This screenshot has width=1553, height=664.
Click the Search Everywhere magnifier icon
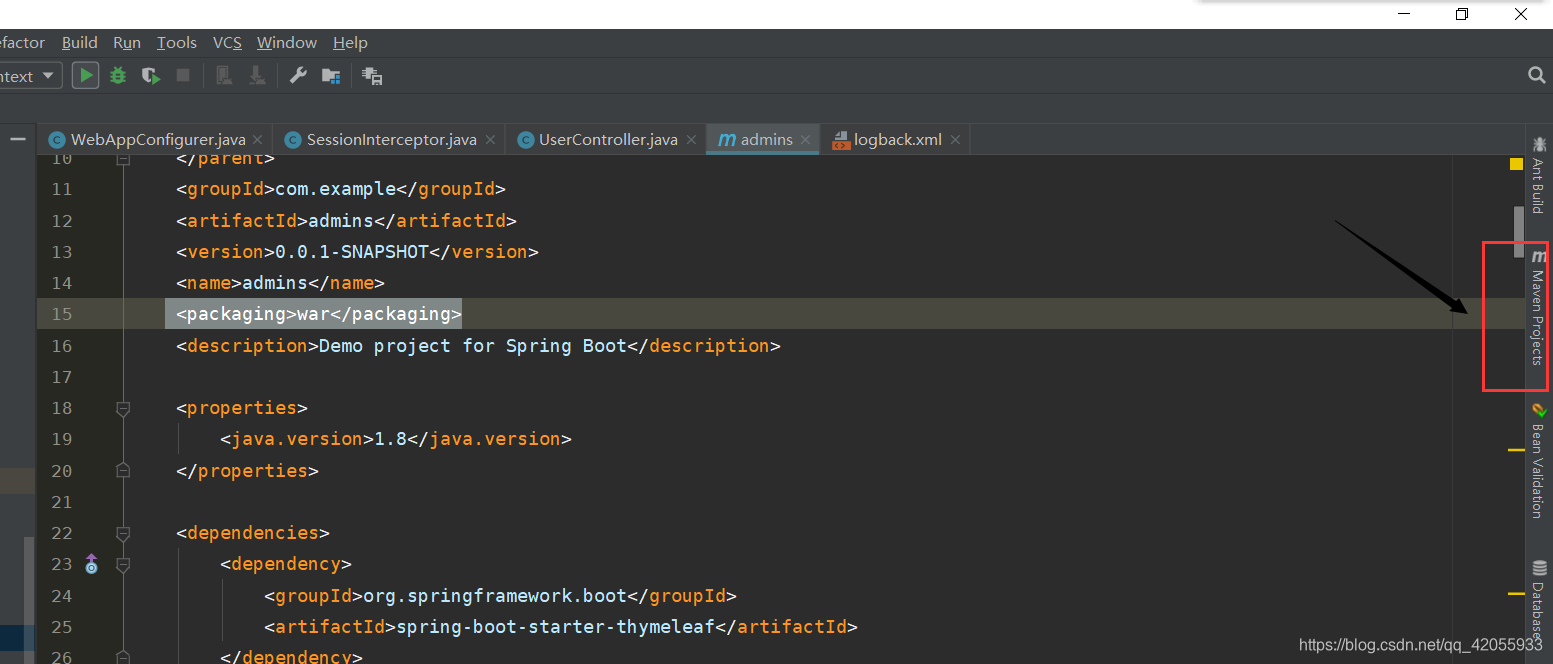[x=1537, y=75]
